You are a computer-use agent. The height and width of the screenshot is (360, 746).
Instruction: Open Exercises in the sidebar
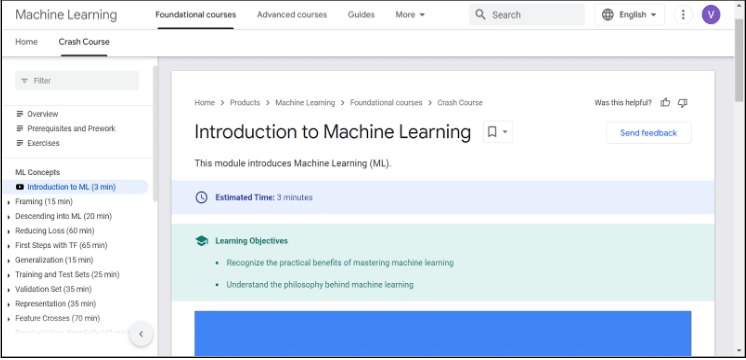click(43, 143)
